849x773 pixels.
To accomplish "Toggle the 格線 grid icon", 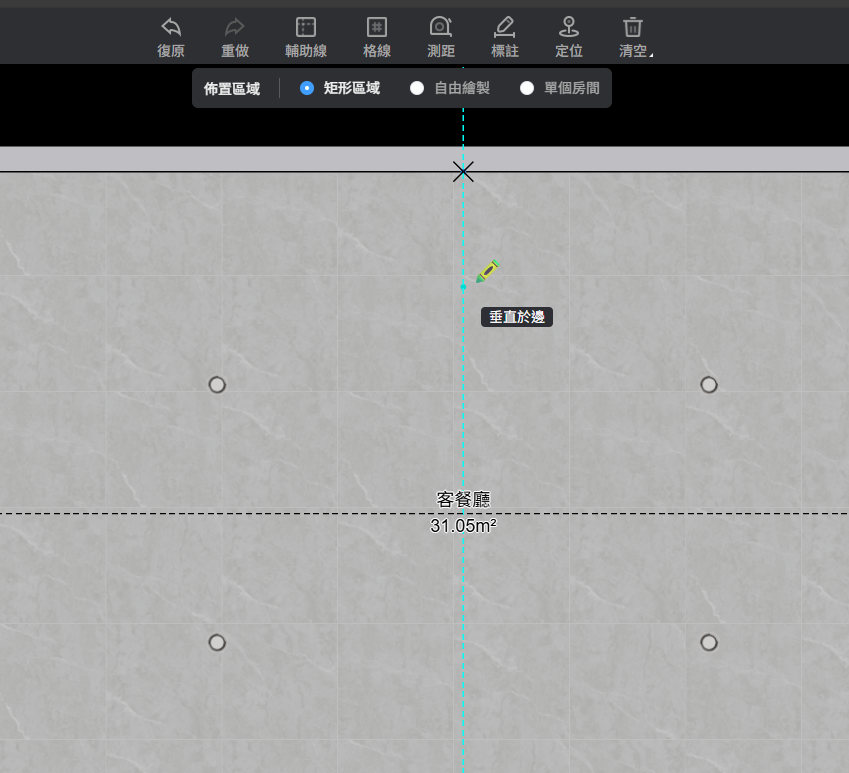I will [377, 27].
